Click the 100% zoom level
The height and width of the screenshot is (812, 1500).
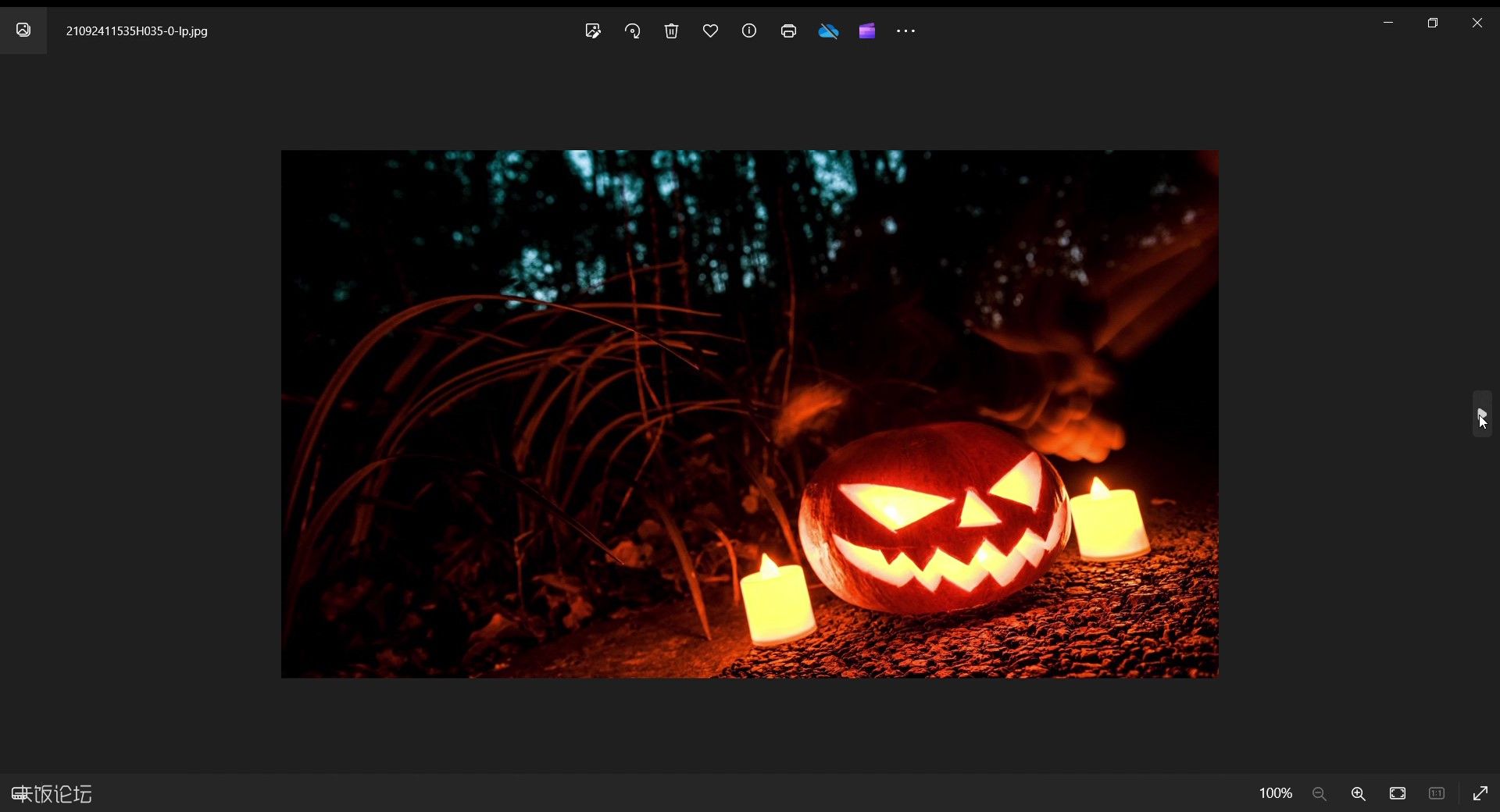[1276, 793]
